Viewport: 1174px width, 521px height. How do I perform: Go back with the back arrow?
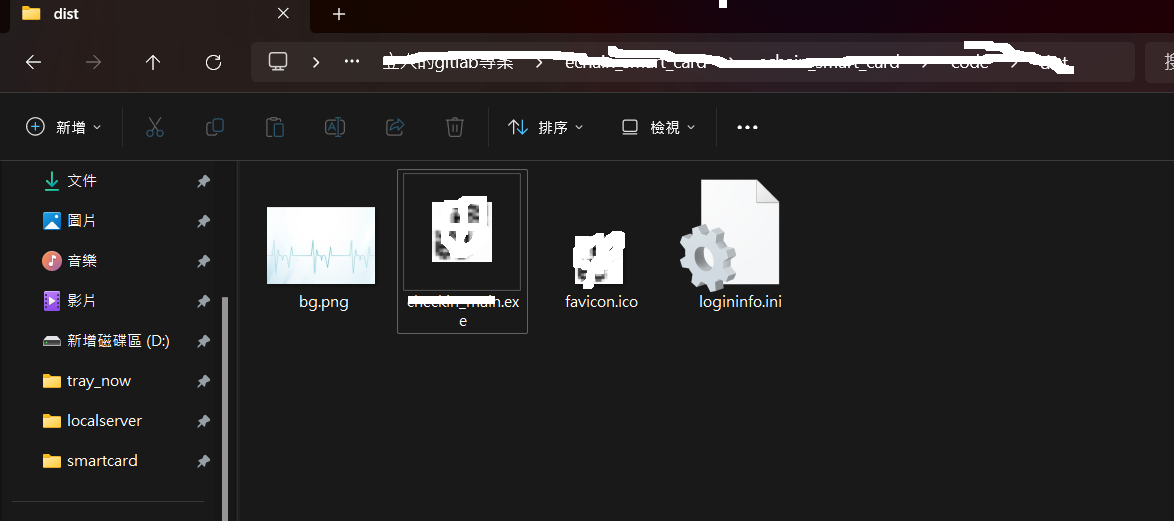(33, 62)
